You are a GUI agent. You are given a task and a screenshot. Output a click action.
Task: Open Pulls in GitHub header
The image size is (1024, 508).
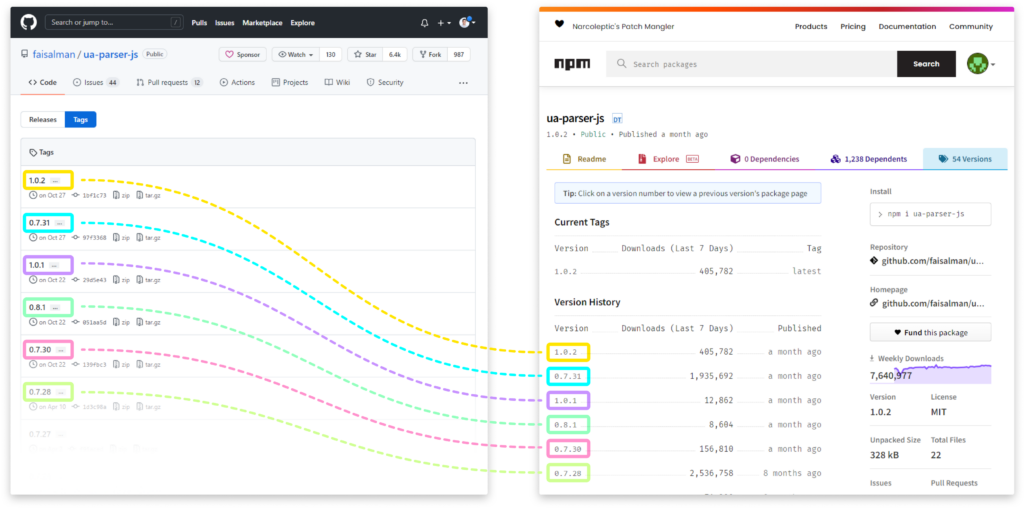199,23
